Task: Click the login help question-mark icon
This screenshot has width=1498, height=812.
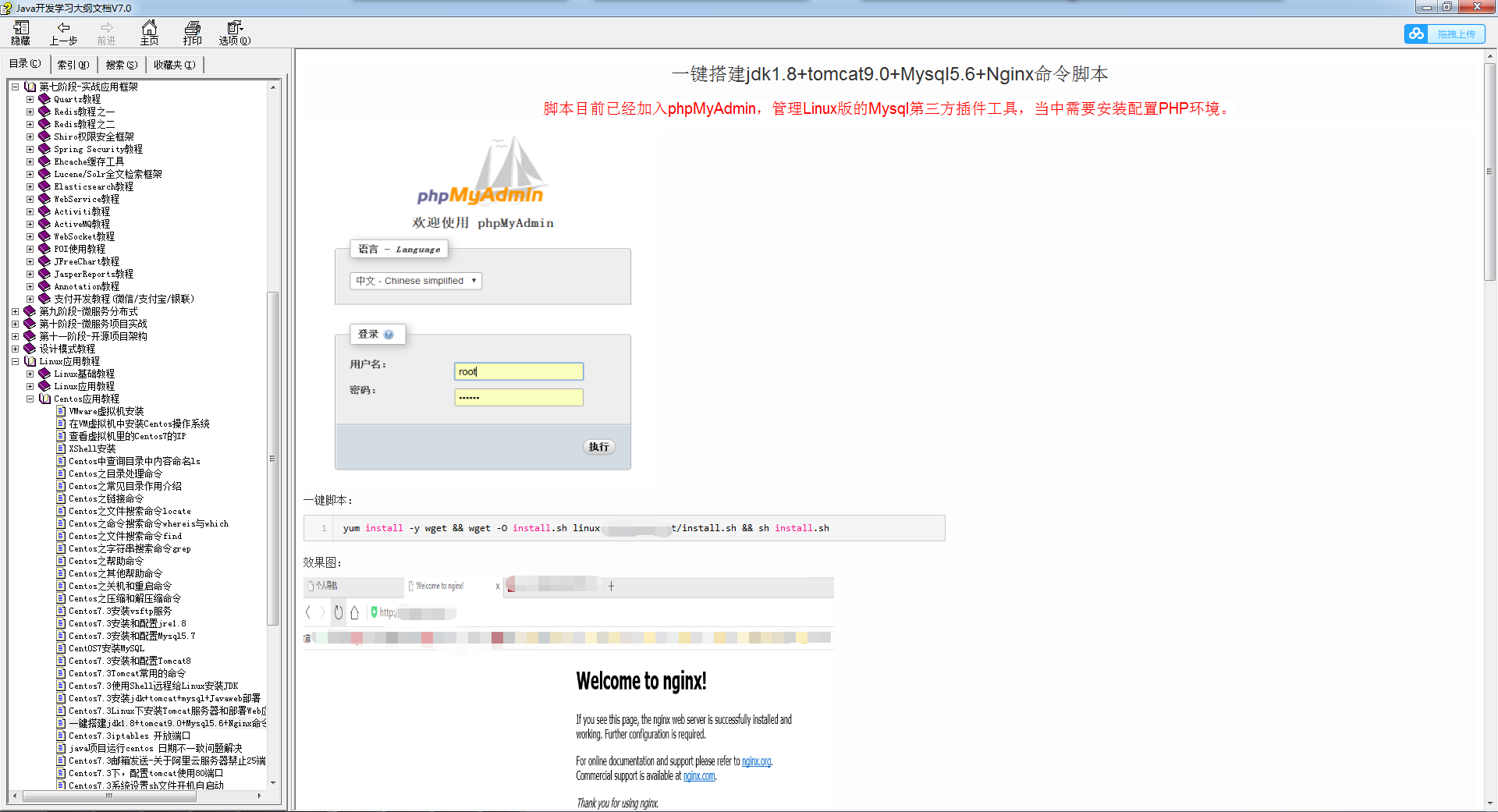Action: pos(389,335)
